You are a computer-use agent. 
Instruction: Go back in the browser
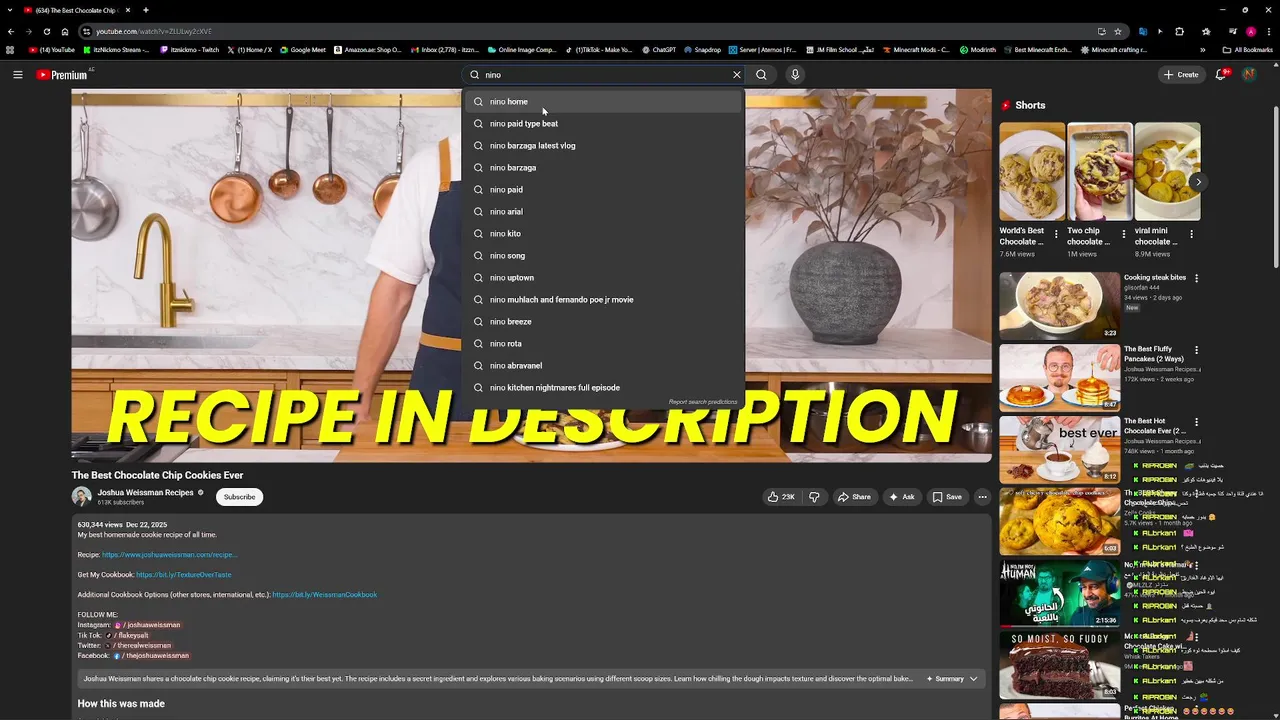[x=11, y=31]
